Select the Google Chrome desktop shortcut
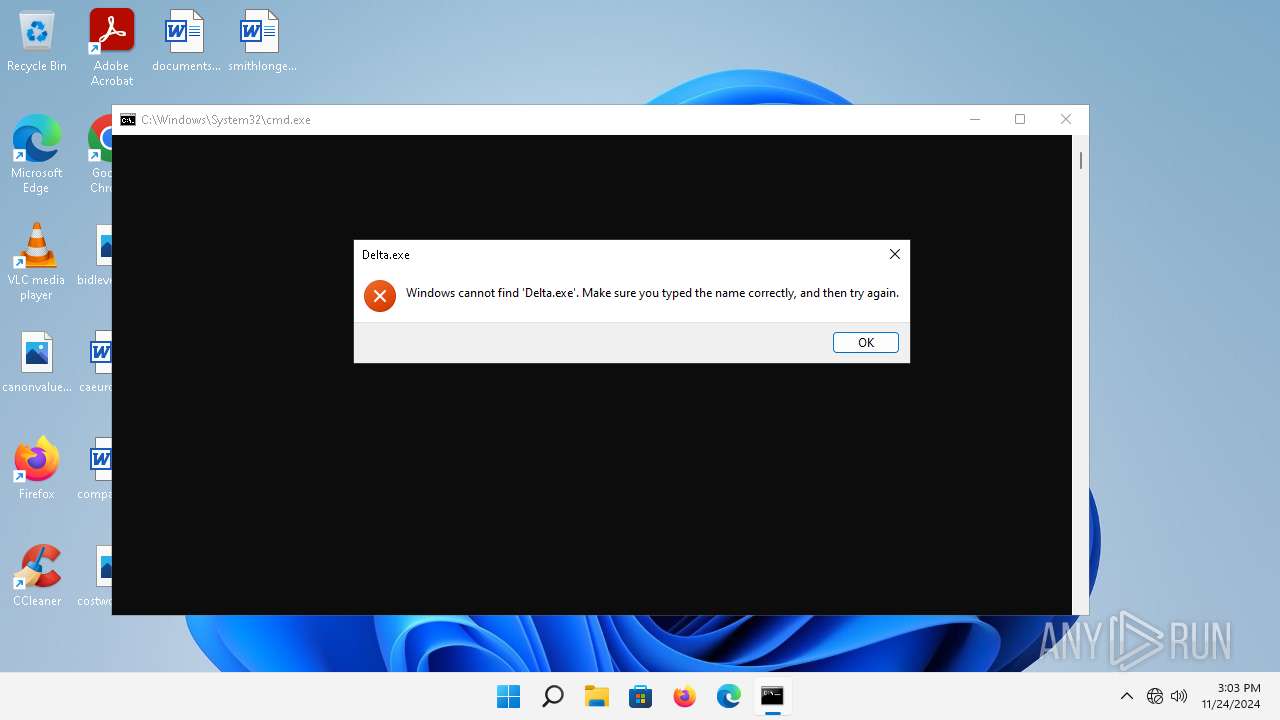The width and height of the screenshot is (1280, 720). (x=99, y=154)
